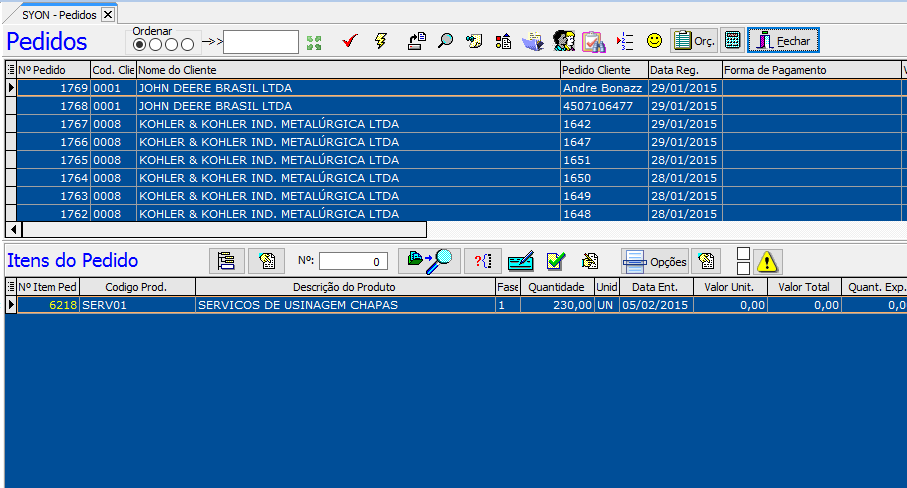Image resolution: width=907 pixels, height=488 pixels.
Task: Click the Ordenar search text field
Action: pos(260,42)
